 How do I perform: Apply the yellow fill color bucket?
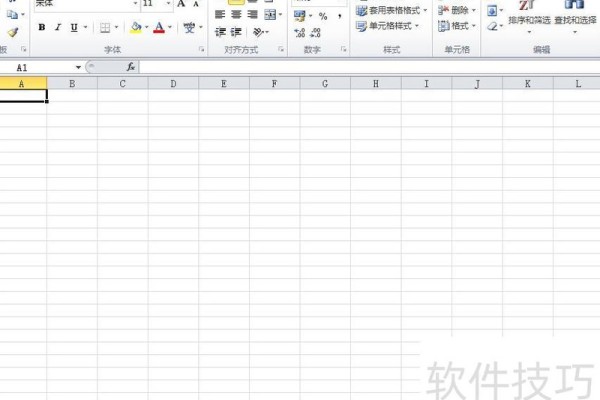(136, 27)
